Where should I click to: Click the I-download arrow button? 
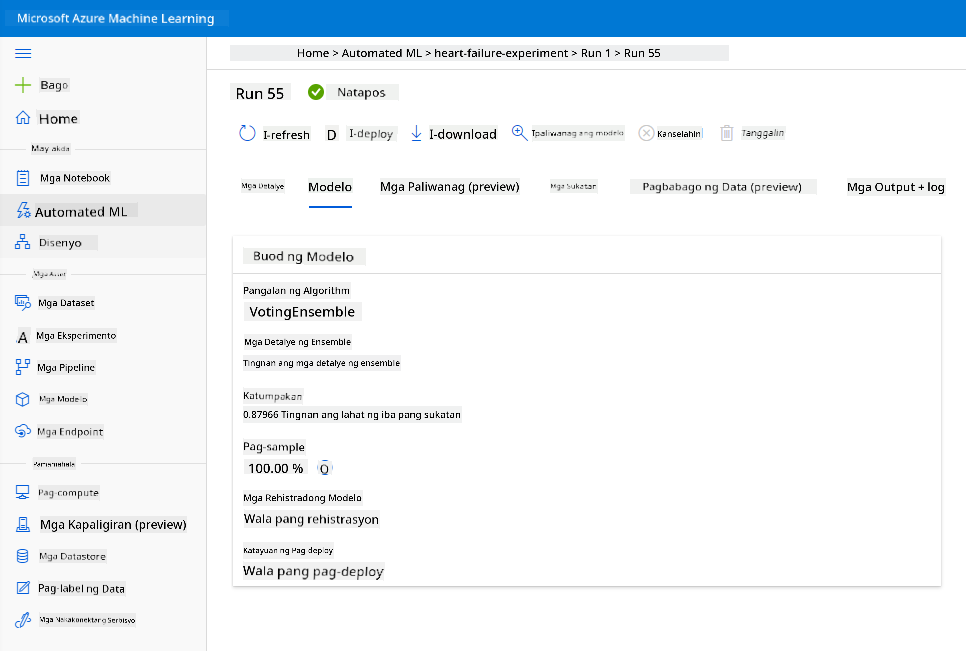[x=454, y=134]
